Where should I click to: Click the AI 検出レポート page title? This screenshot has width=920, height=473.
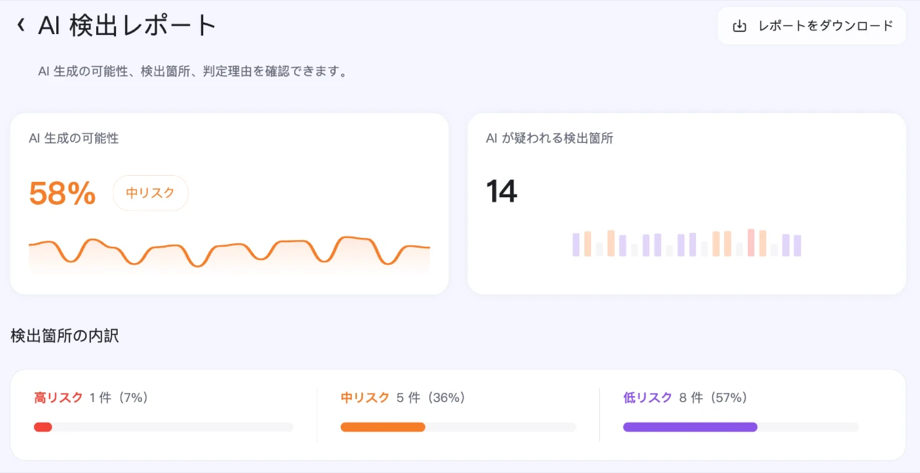pyautogui.click(x=127, y=26)
